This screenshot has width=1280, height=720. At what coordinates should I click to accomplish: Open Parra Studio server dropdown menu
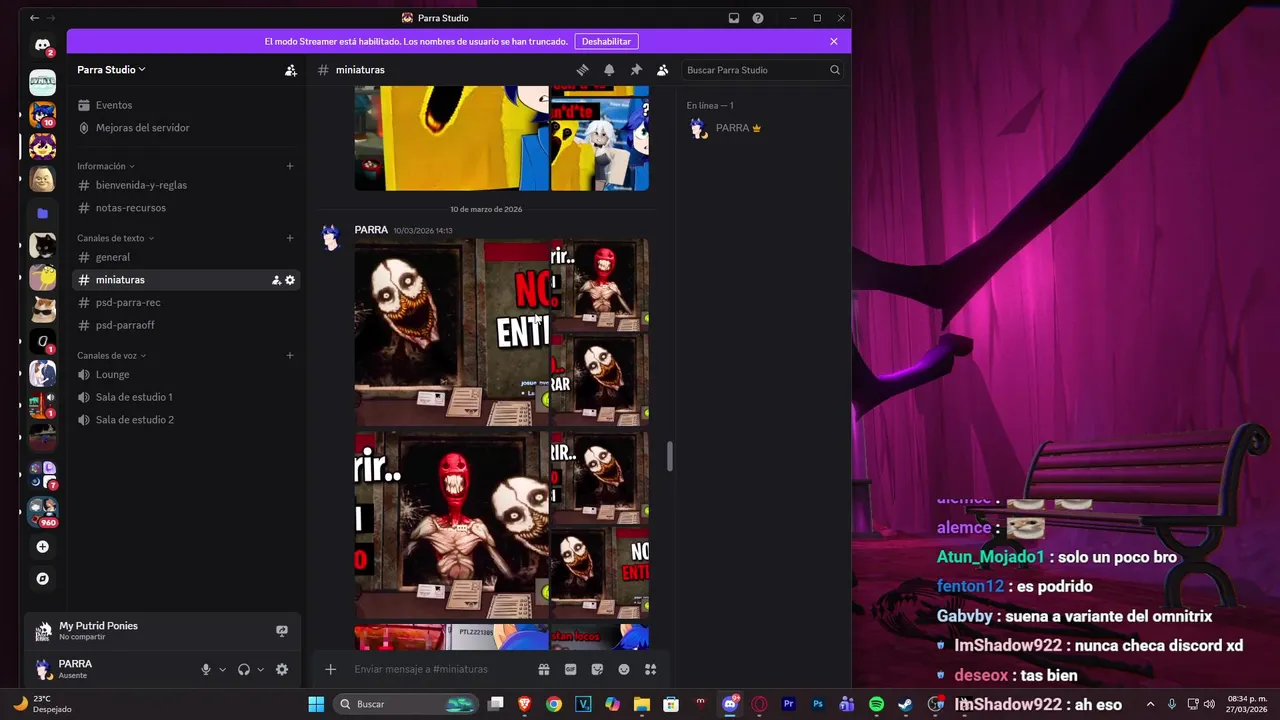(111, 70)
